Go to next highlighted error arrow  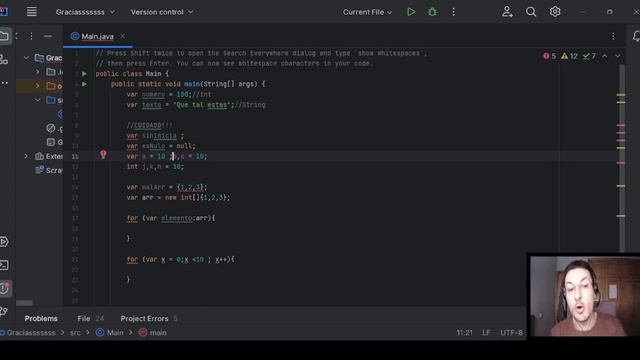point(618,56)
